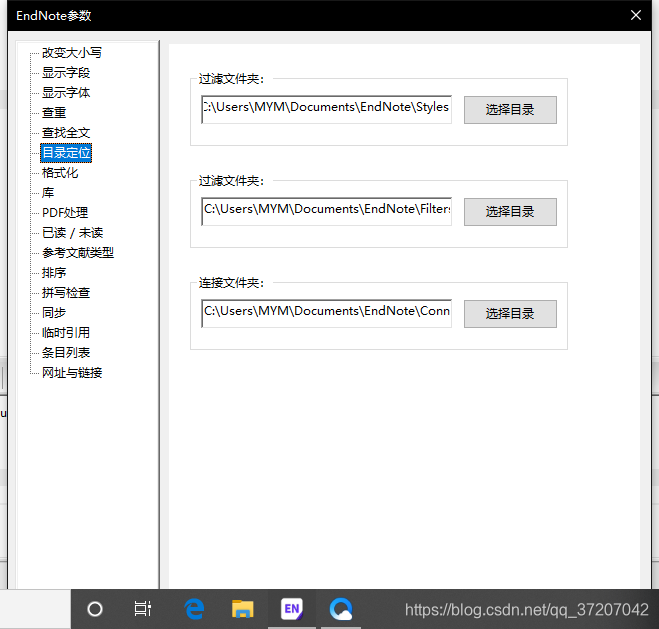Screen dimensions: 659x629
Task: Select 库 in preferences tree
Action: [x=48, y=193]
